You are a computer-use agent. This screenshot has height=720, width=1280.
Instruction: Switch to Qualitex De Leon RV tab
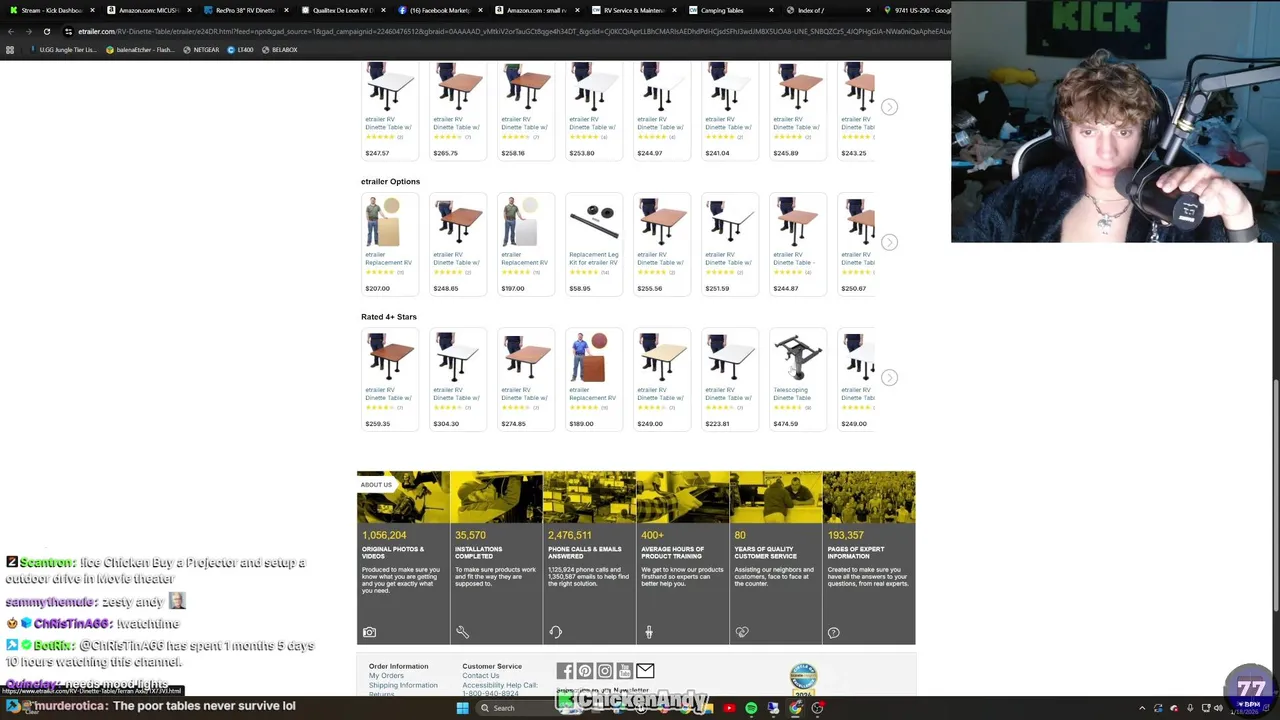tap(341, 10)
